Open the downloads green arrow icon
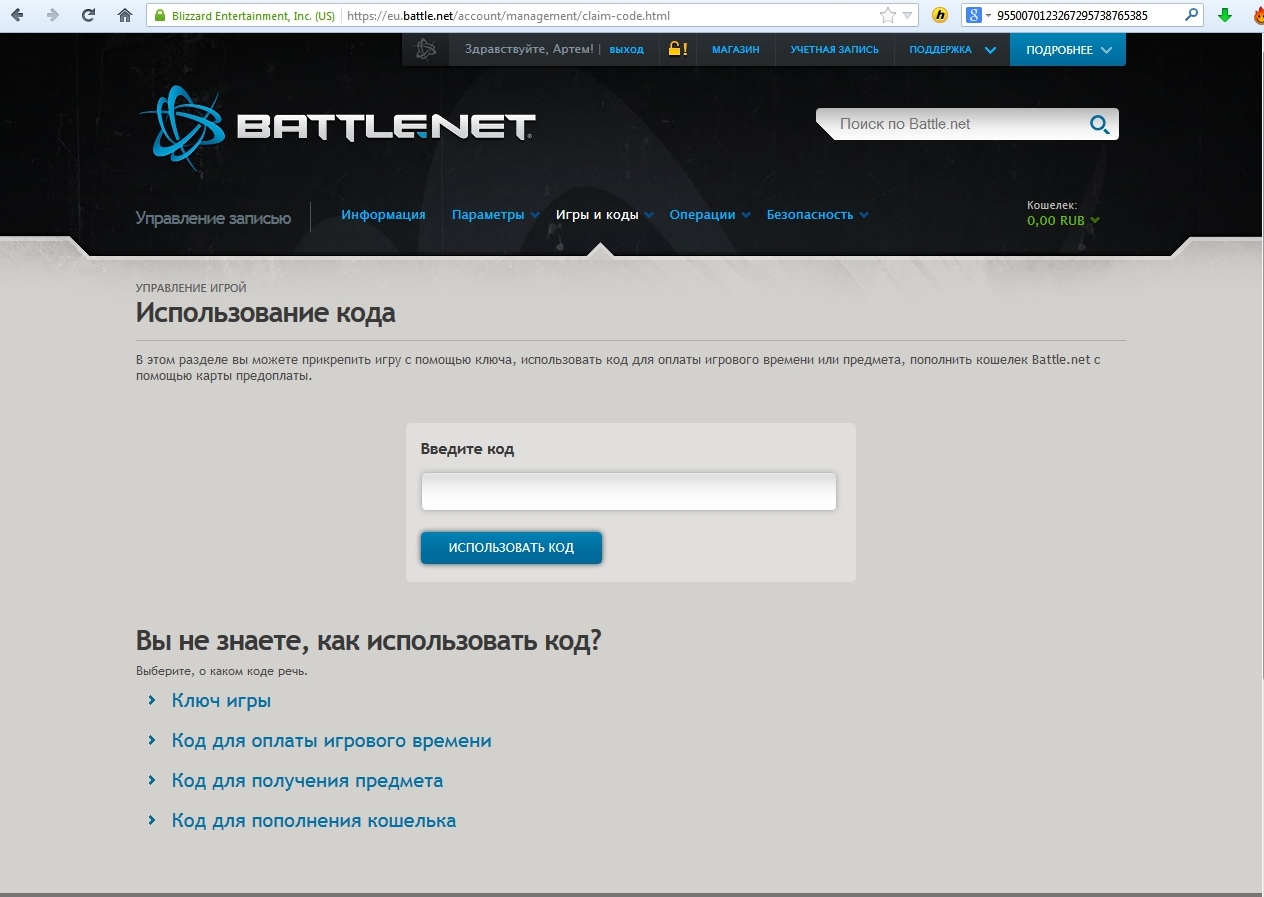1264x897 pixels. point(1225,15)
